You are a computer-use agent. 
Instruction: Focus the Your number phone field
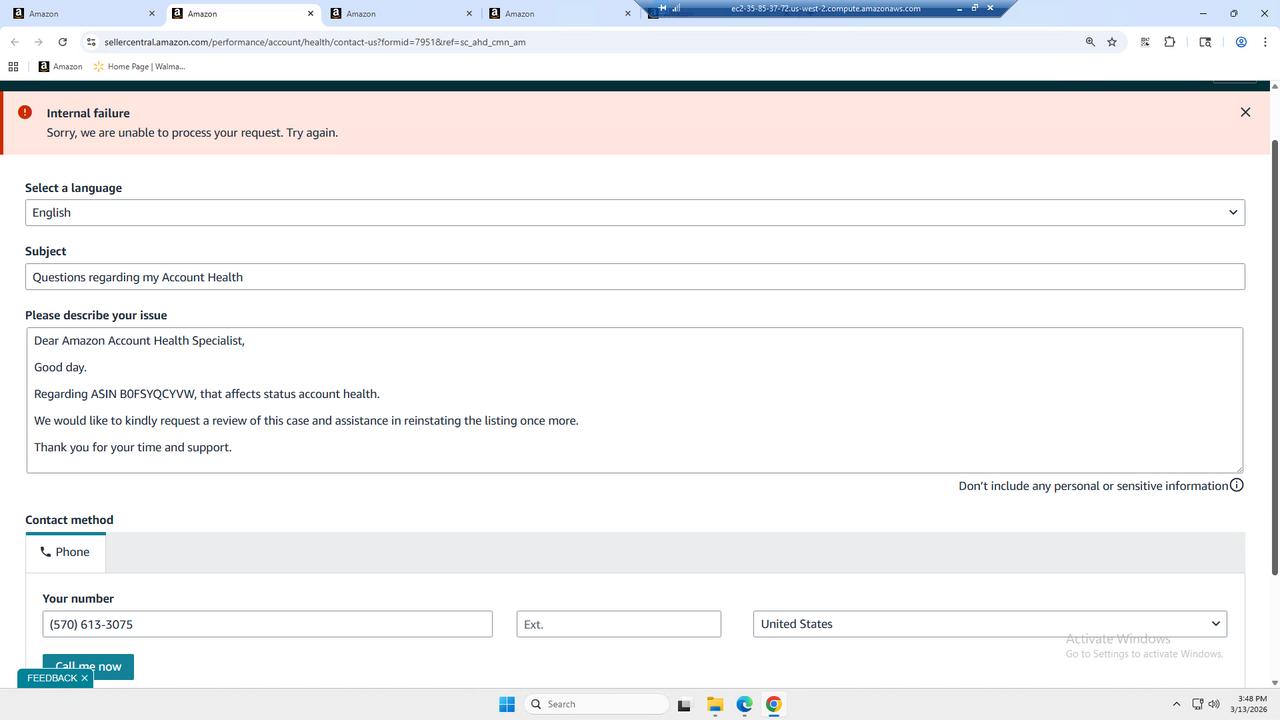click(x=268, y=624)
